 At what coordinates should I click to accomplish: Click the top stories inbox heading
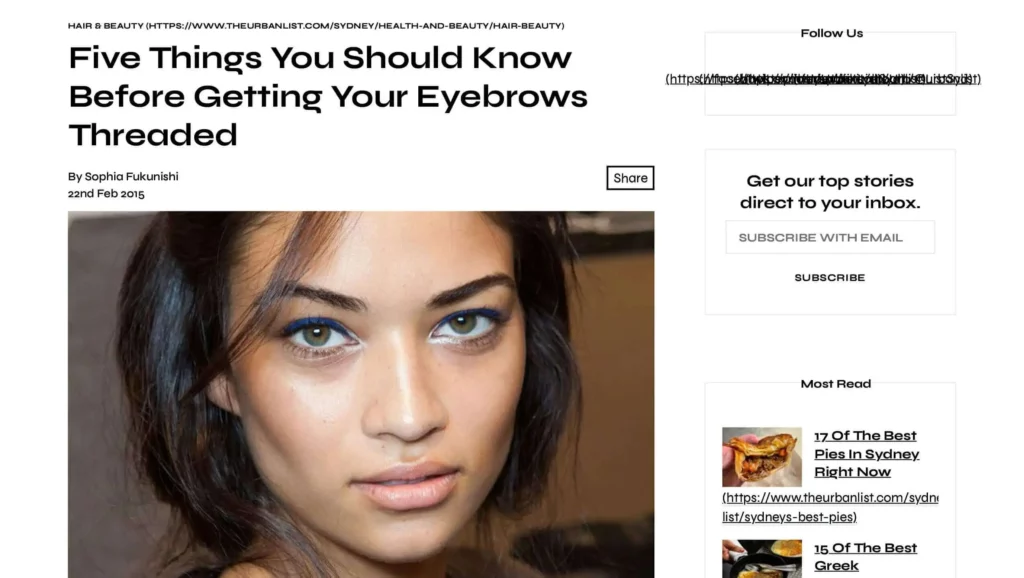830,191
